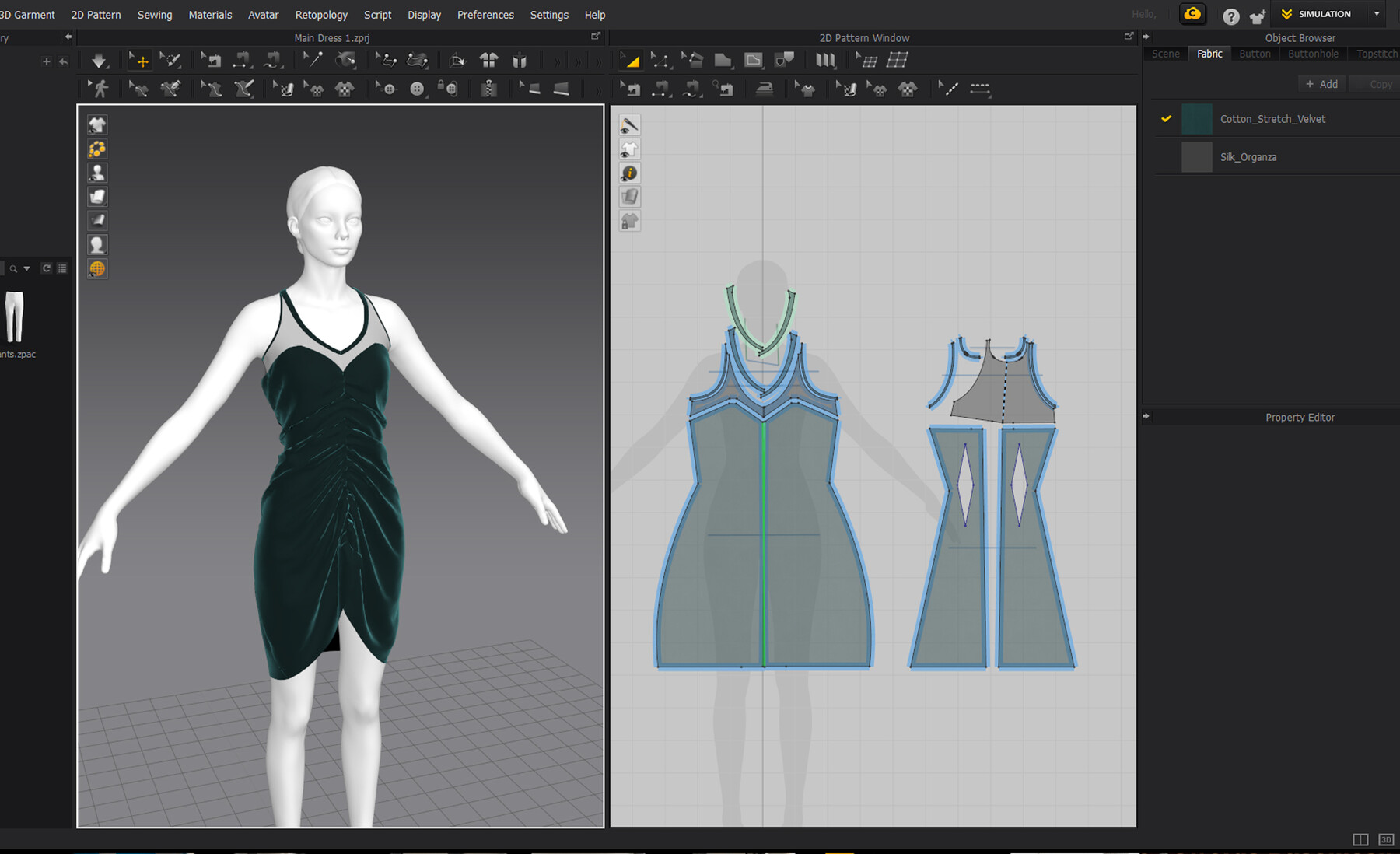Image resolution: width=1400 pixels, height=854 pixels.
Task: Select the Silk_Organza fabric color swatch
Action: (1196, 156)
